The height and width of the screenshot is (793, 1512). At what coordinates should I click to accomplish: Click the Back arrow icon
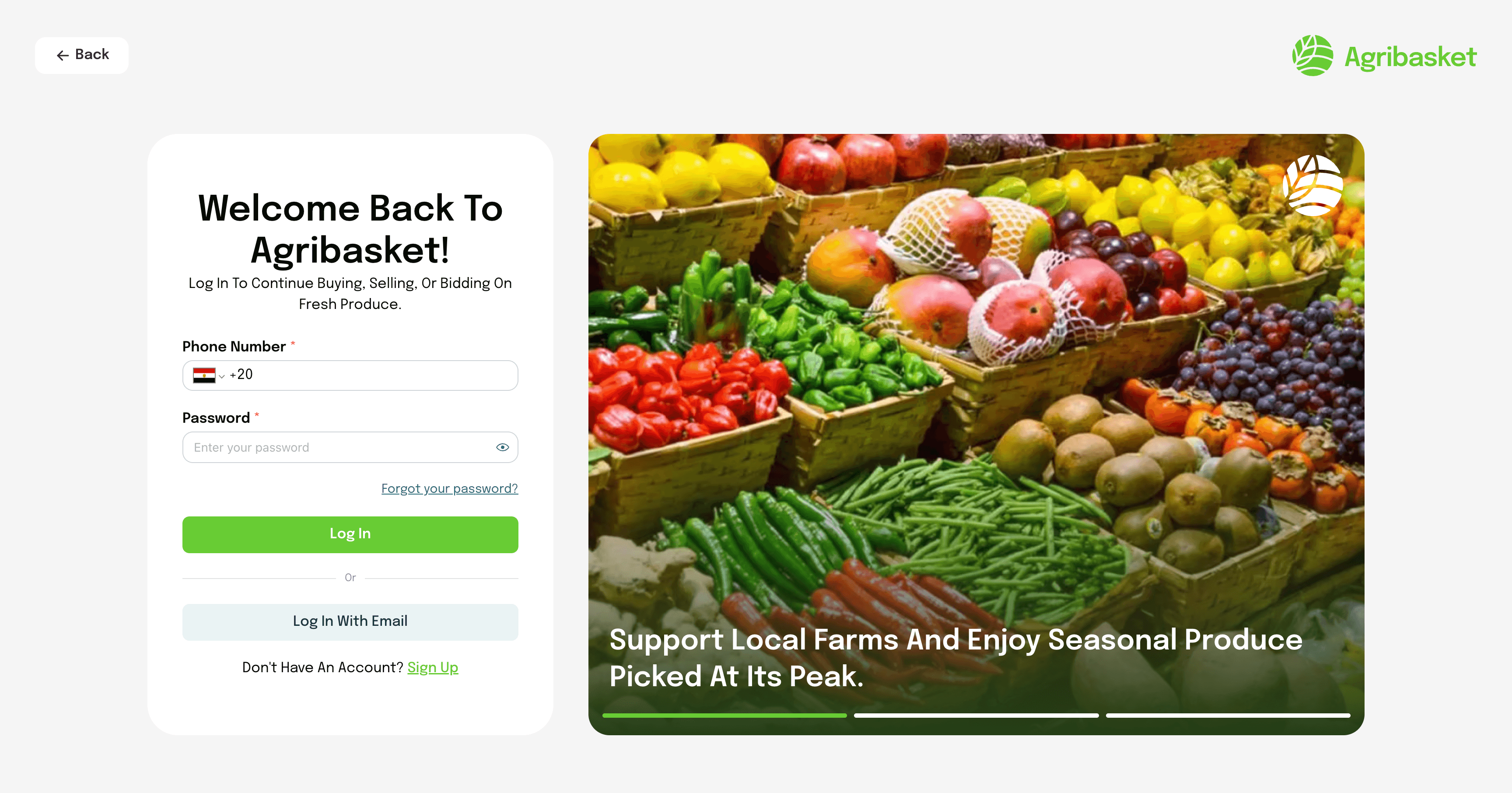(x=63, y=55)
